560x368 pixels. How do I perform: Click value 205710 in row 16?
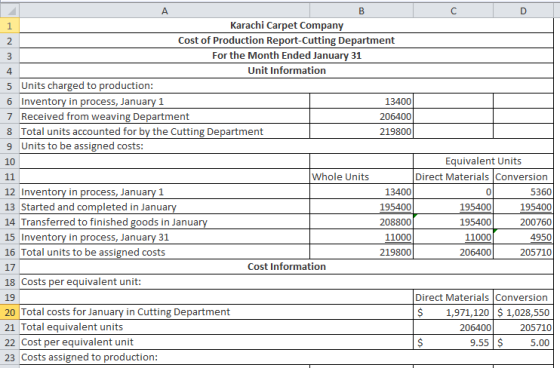(x=523, y=252)
